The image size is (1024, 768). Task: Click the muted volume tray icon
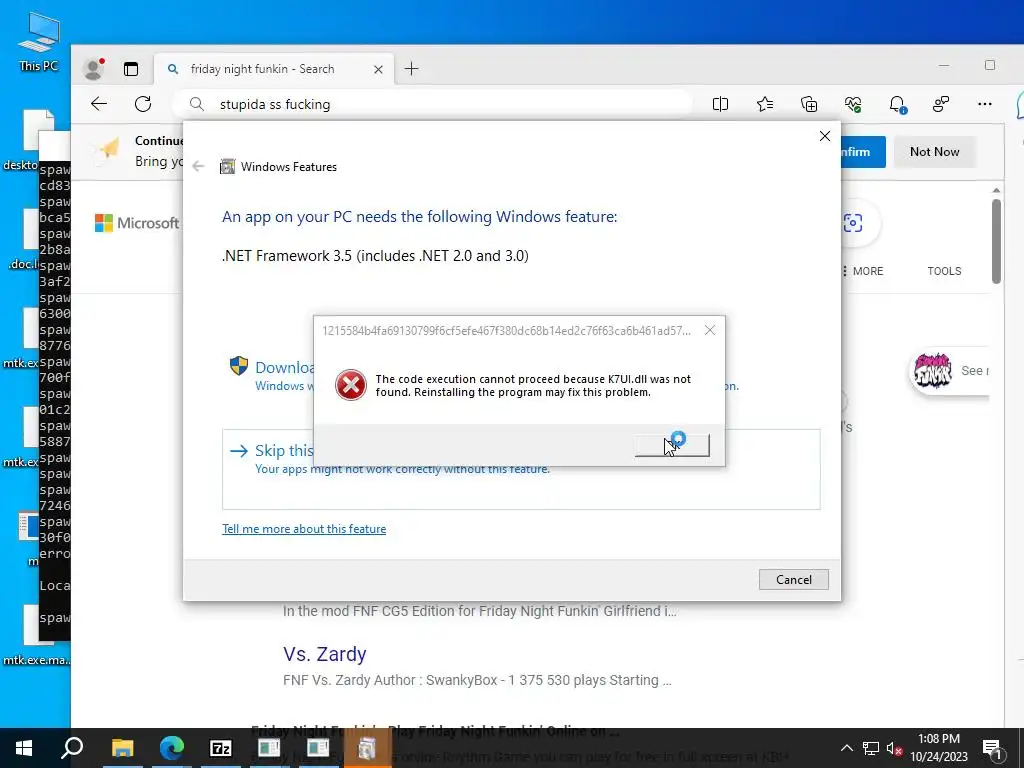(x=895, y=748)
